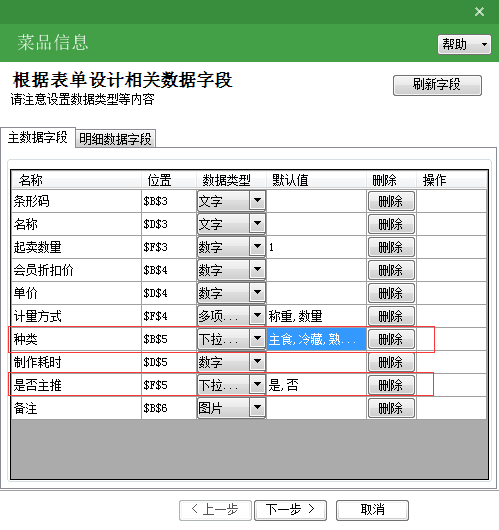Close the 菜品信息 dialog window
The width and height of the screenshot is (499, 530).
click(479, 12)
